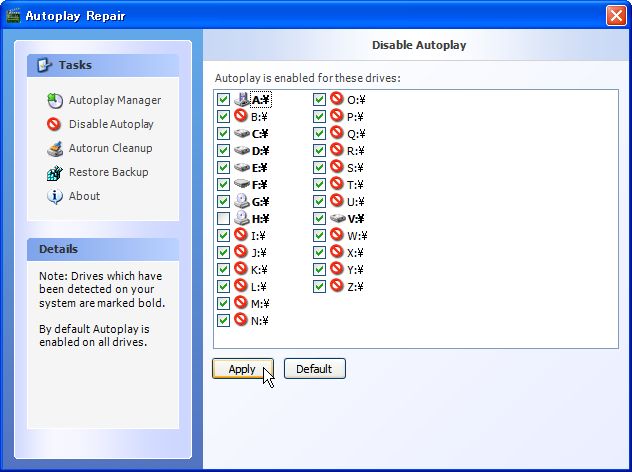
Task: Click the Details panel header
Action: tap(103, 249)
